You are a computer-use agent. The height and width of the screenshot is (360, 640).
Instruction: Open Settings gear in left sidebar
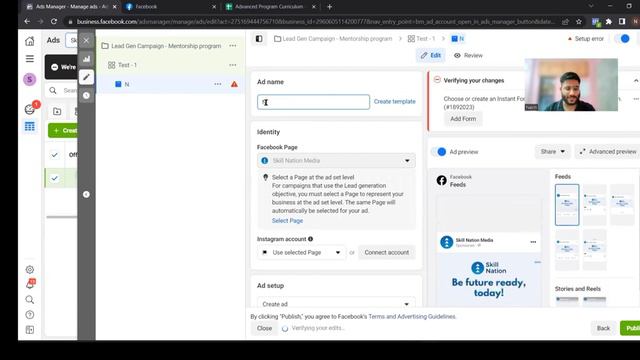(29, 269)
